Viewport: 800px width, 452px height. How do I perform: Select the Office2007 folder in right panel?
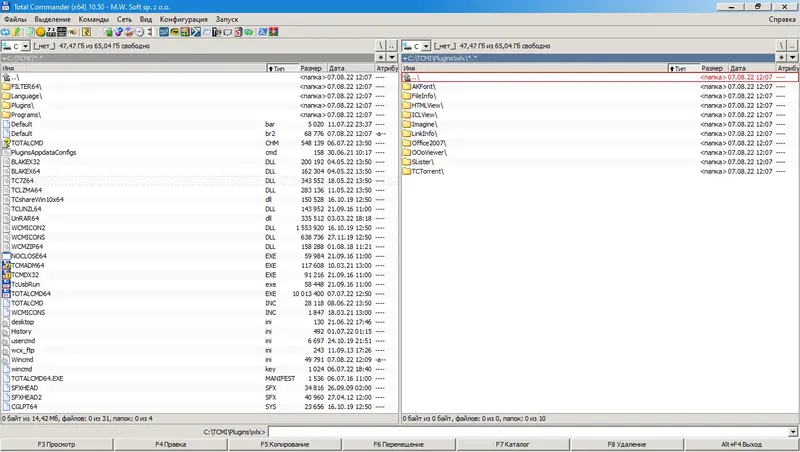[x=600, y=143]
